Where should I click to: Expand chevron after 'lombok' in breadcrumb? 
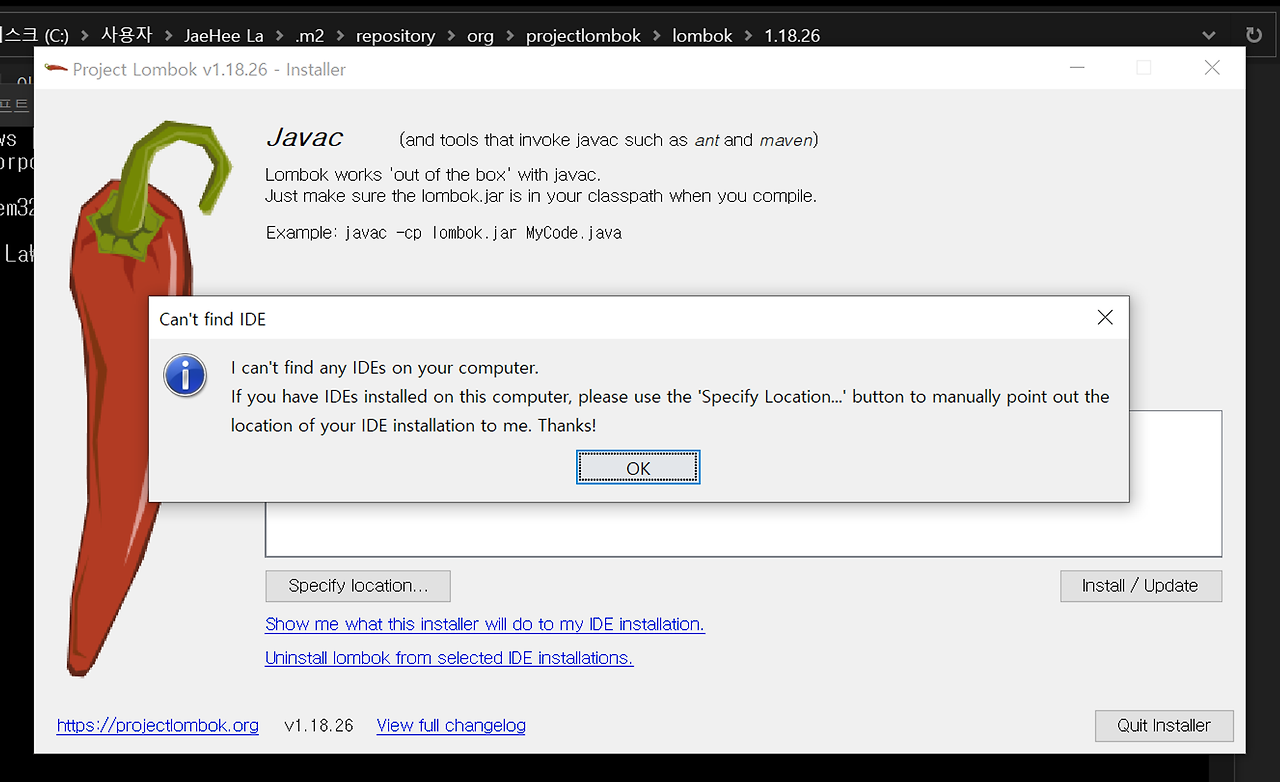click(x=749, y=35)
